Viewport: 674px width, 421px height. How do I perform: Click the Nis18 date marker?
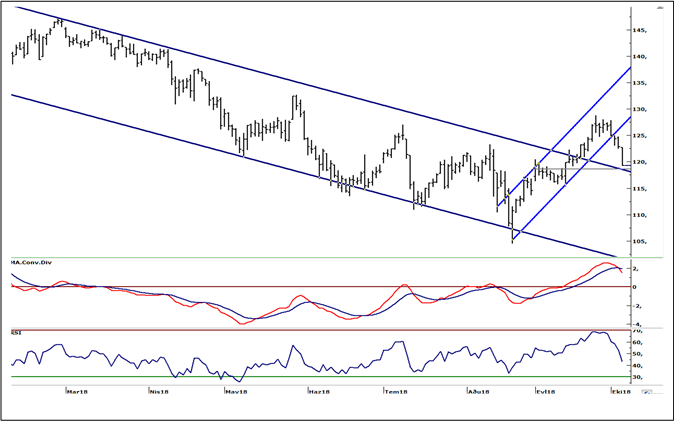(158, 393)
